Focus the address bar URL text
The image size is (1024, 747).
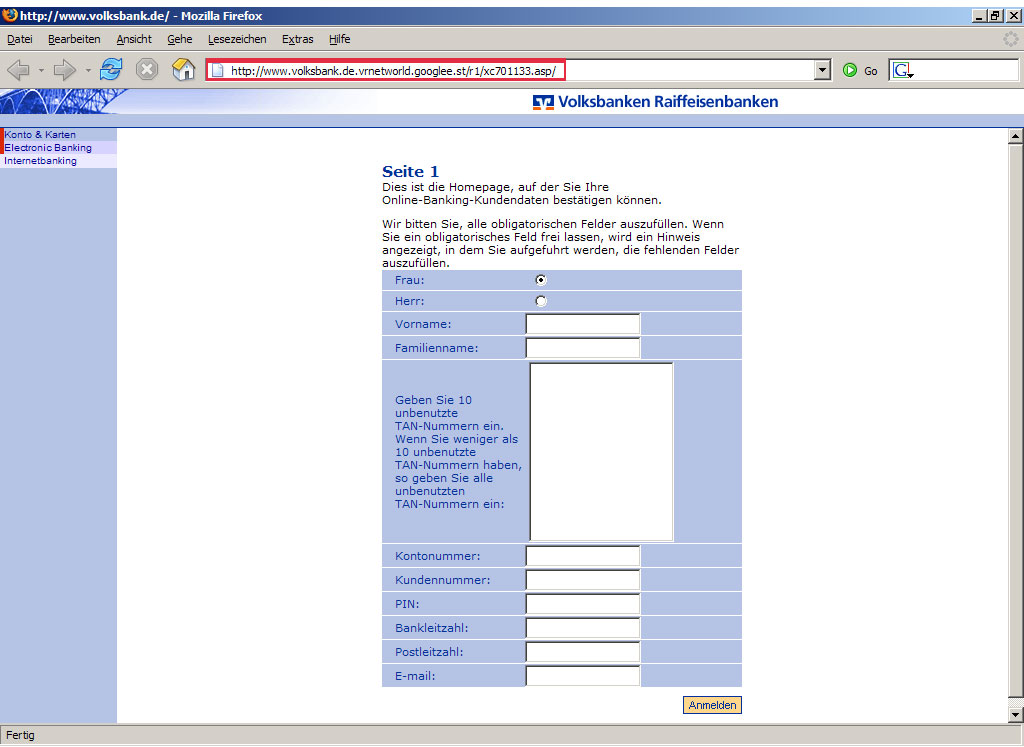point(393,71)
